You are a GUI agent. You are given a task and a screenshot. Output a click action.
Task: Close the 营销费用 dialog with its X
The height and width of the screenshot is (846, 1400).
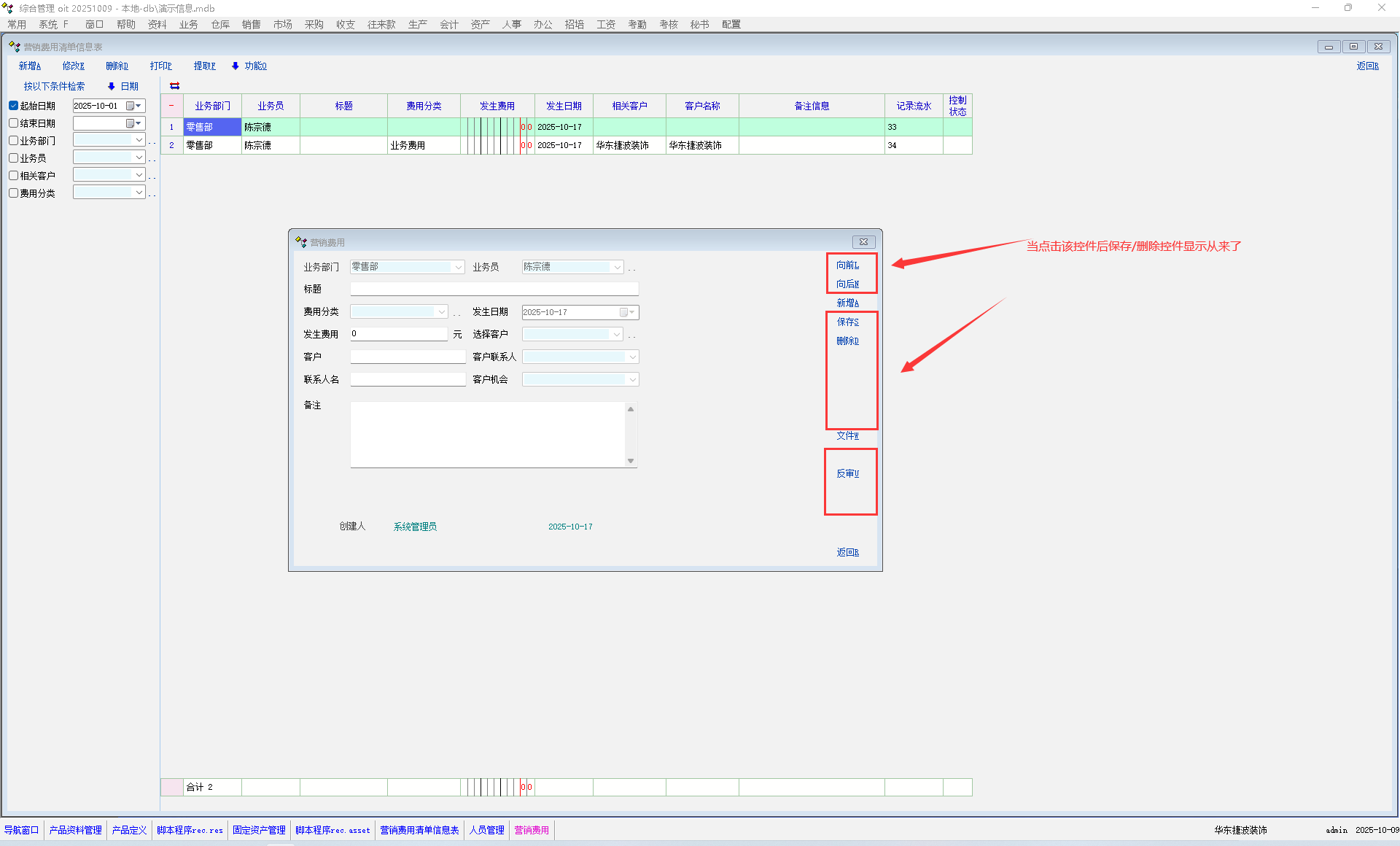point(863,242)
